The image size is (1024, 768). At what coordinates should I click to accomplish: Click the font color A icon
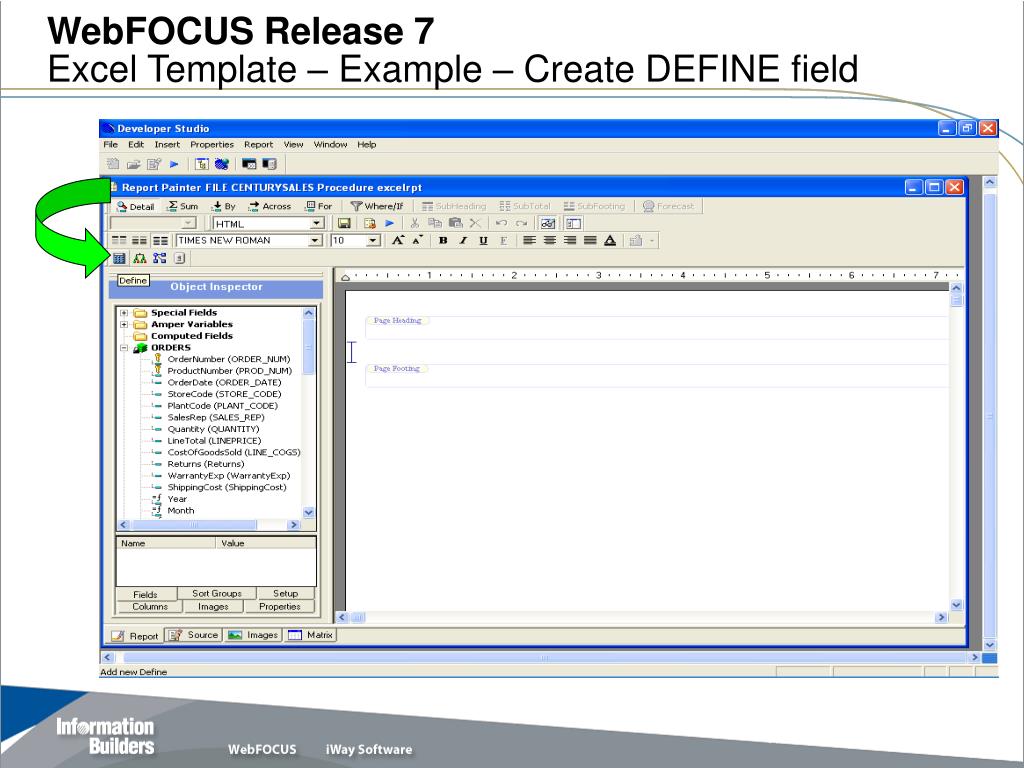click(610, 240)
